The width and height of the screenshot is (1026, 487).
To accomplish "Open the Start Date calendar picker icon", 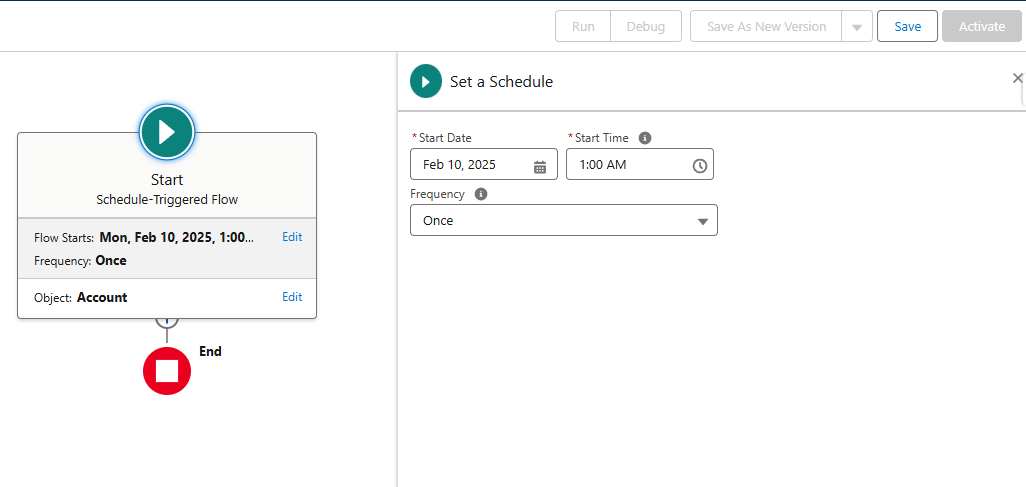I will click(x=540, y=165).
